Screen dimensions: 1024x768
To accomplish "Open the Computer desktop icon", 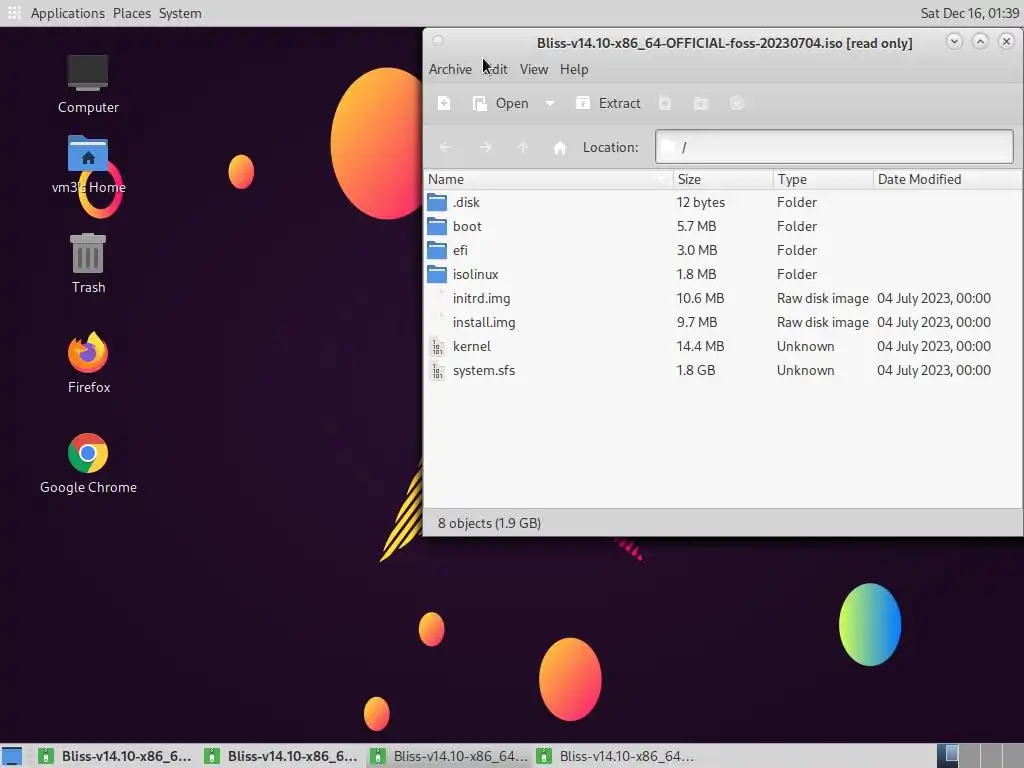I will 88,73.
